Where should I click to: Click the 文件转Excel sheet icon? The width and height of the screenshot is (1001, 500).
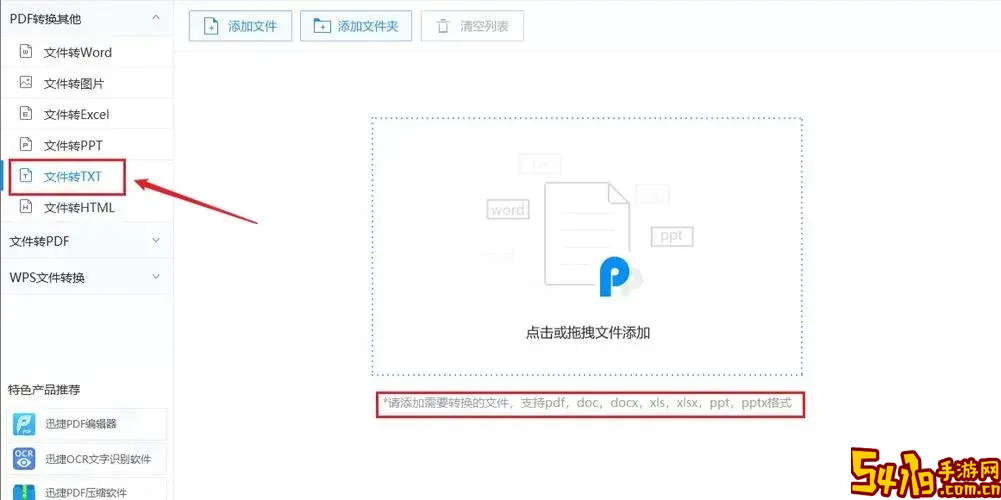click(26, 114)
